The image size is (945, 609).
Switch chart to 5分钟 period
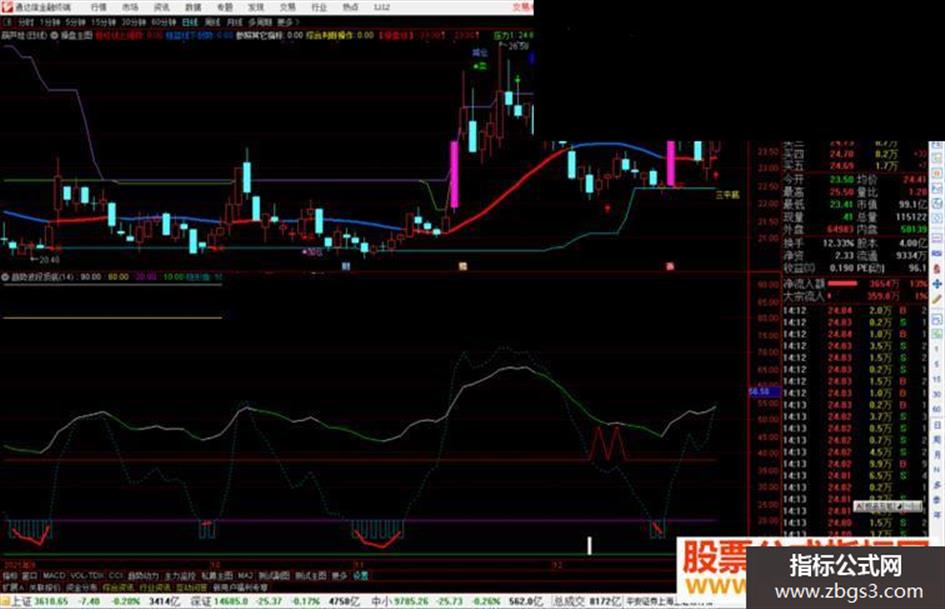click(x=75, y=22)
